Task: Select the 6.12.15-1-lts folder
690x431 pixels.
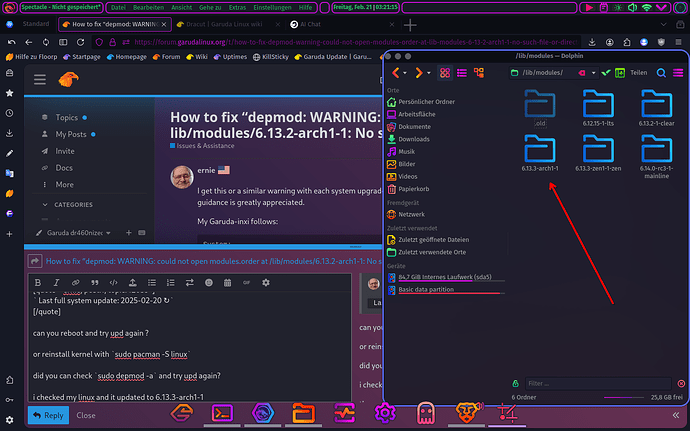Action: tap(598, 108)
